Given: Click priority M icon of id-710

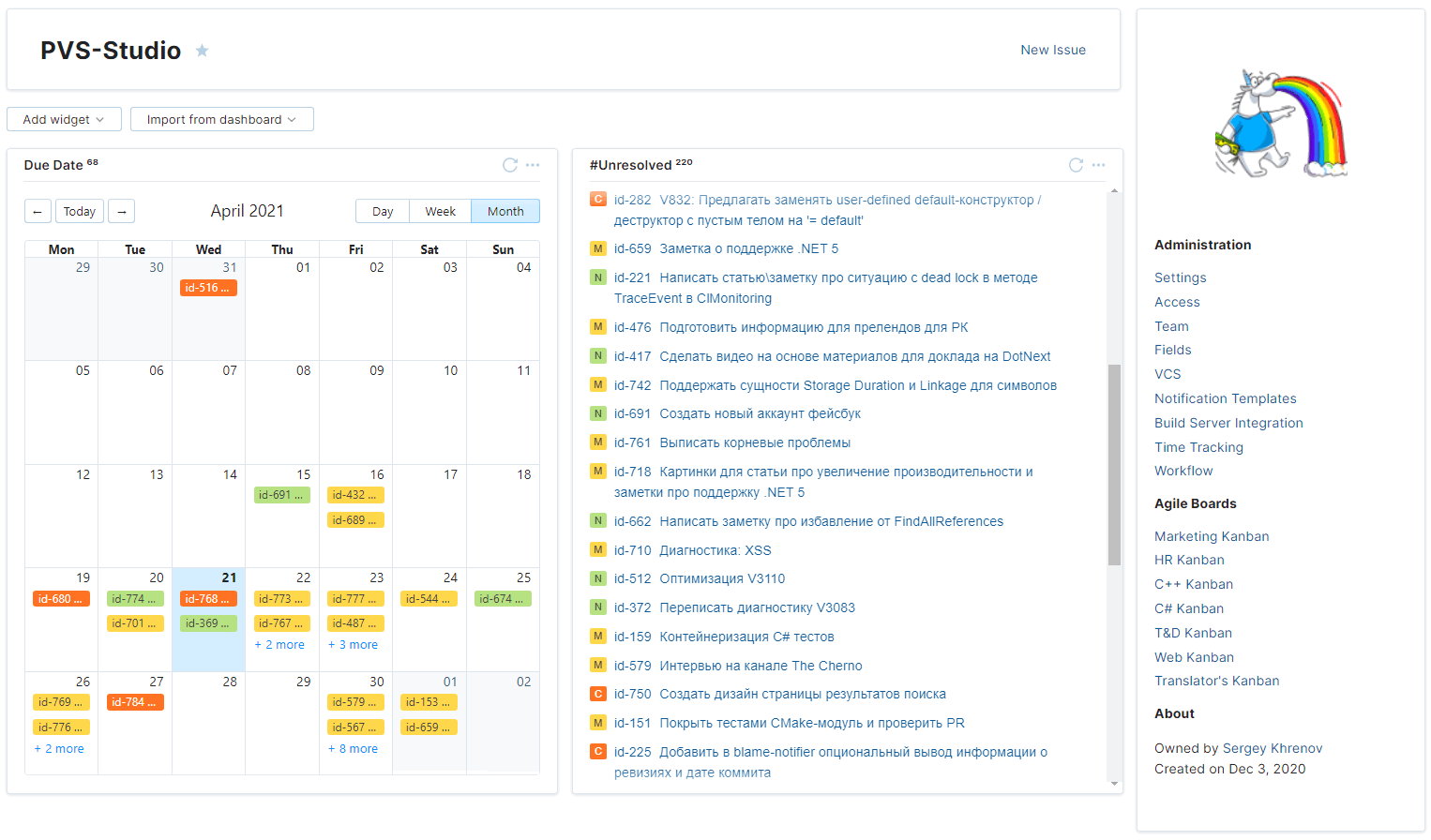Looking at the screenshot, I should 597,549.
